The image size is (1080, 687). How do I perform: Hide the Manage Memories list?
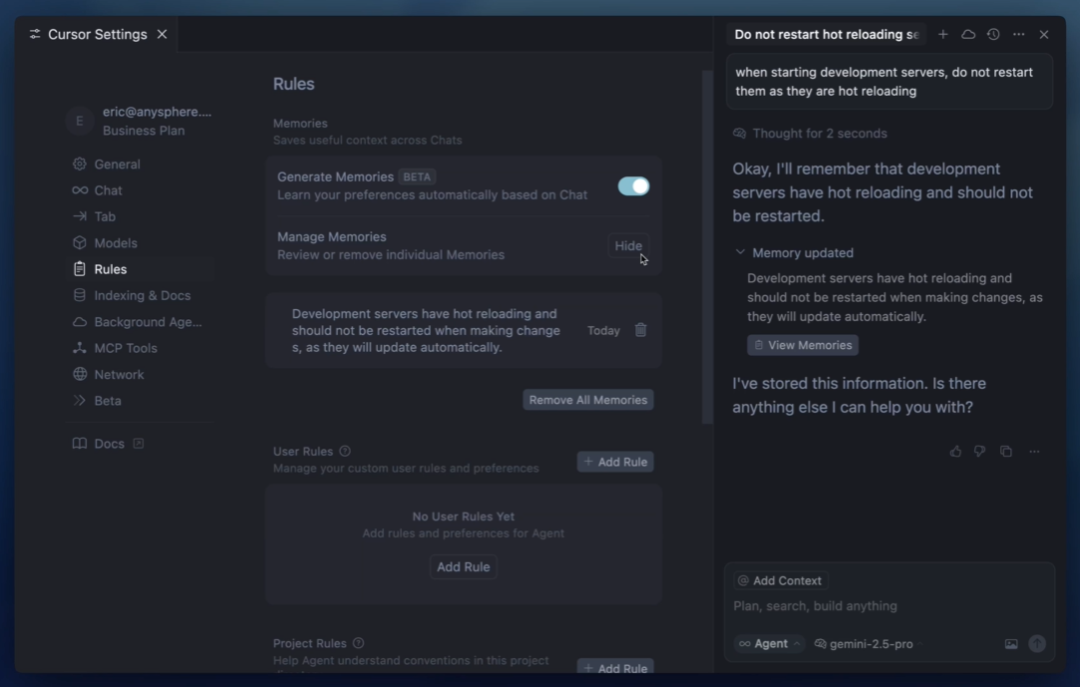click(x=627, y=245)
